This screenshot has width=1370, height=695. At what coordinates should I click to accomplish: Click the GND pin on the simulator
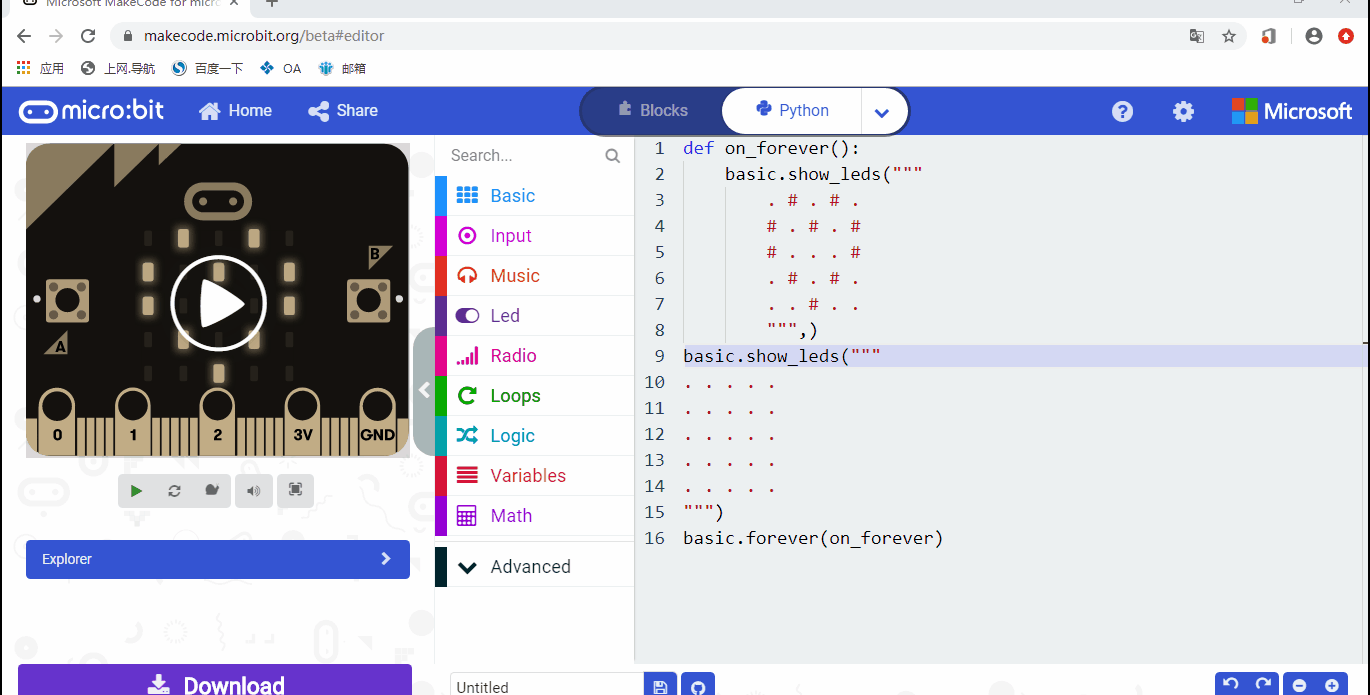[378, 420]
